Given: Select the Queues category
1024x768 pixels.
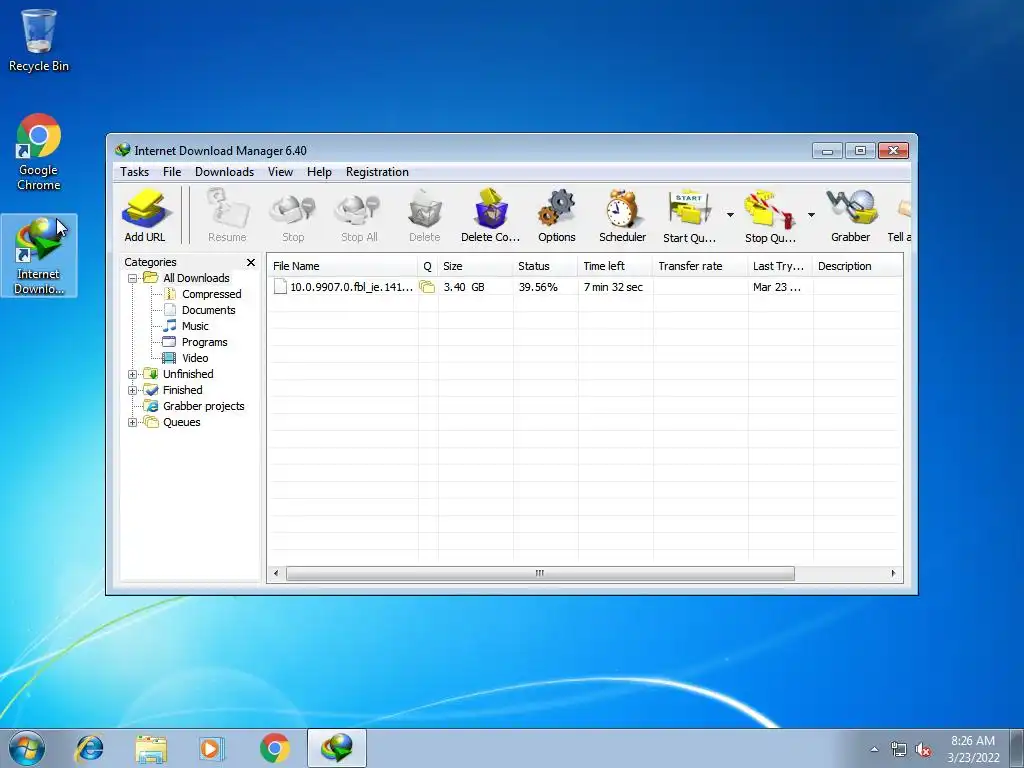Looking at the screenshot, I should coord(182,423).
